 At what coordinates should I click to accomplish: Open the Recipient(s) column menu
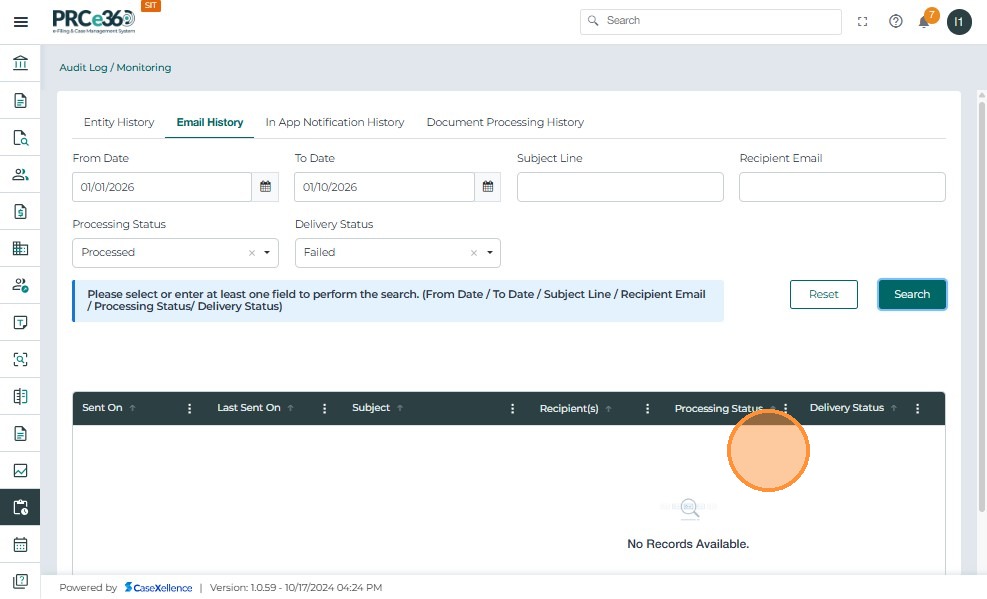[647, 409]
